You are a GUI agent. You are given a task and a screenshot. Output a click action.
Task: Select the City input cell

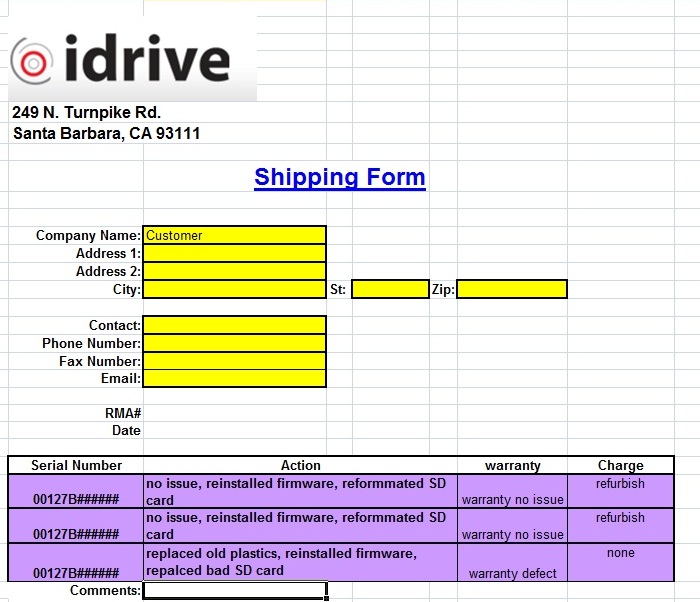point(234,289)
